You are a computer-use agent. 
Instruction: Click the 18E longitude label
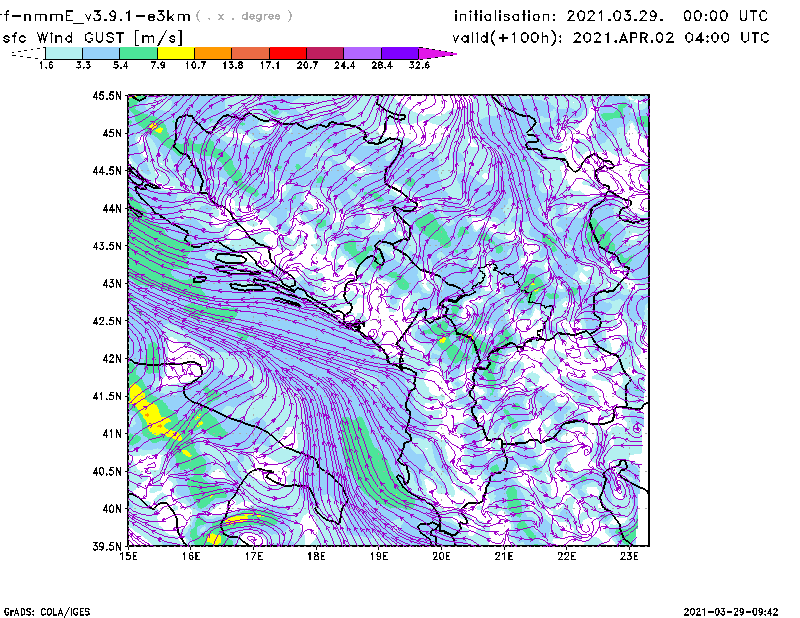316,556
